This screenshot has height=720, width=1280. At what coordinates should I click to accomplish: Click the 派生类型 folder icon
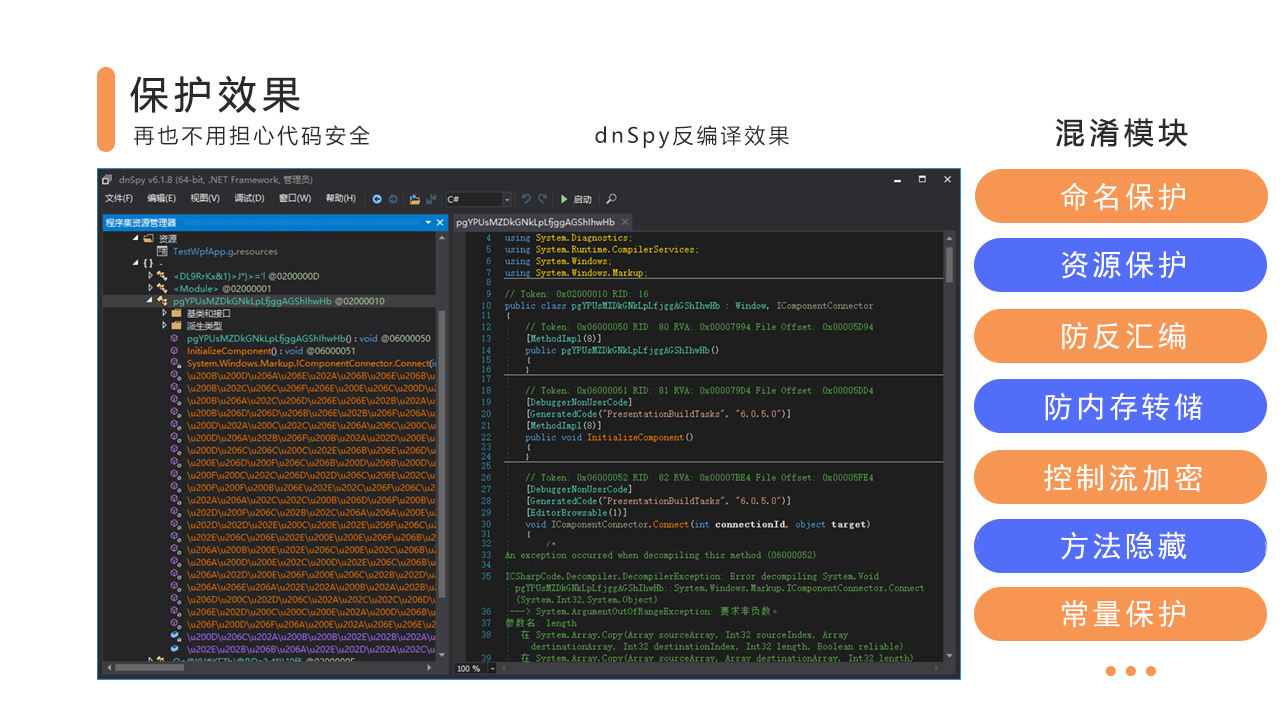click(x=176, y=326)
